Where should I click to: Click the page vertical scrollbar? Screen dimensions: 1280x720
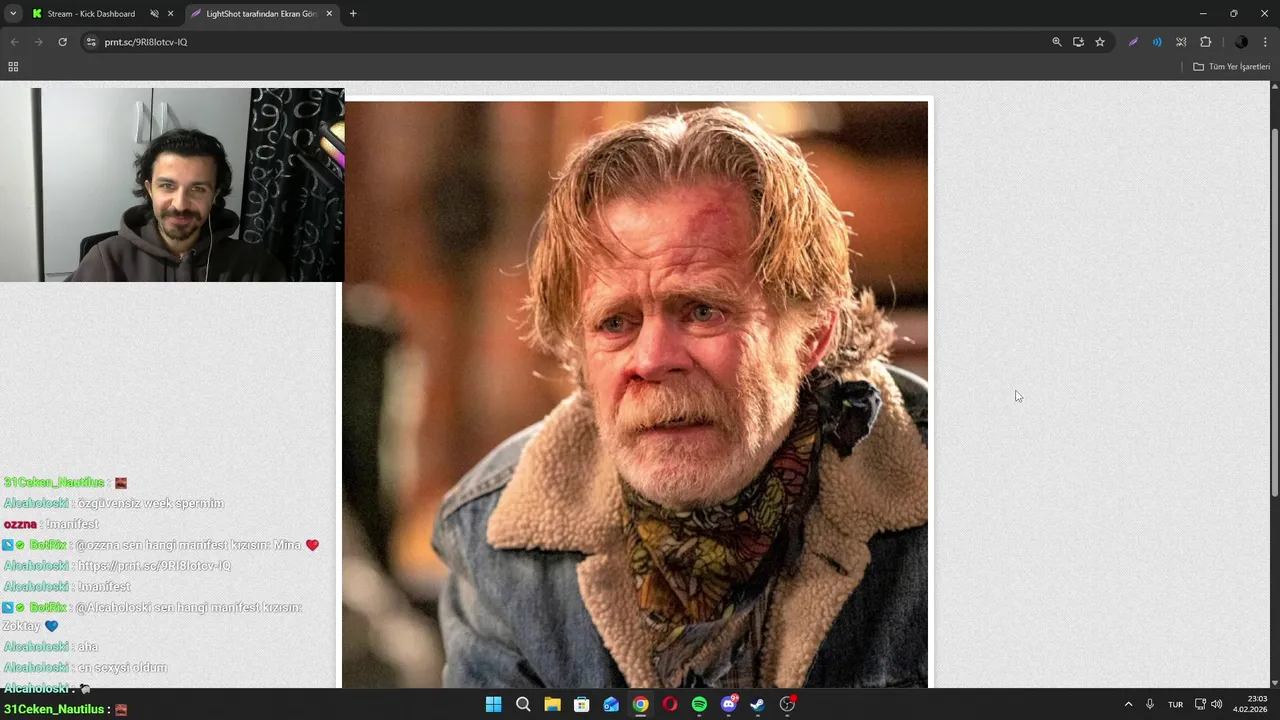point(1274,313)
